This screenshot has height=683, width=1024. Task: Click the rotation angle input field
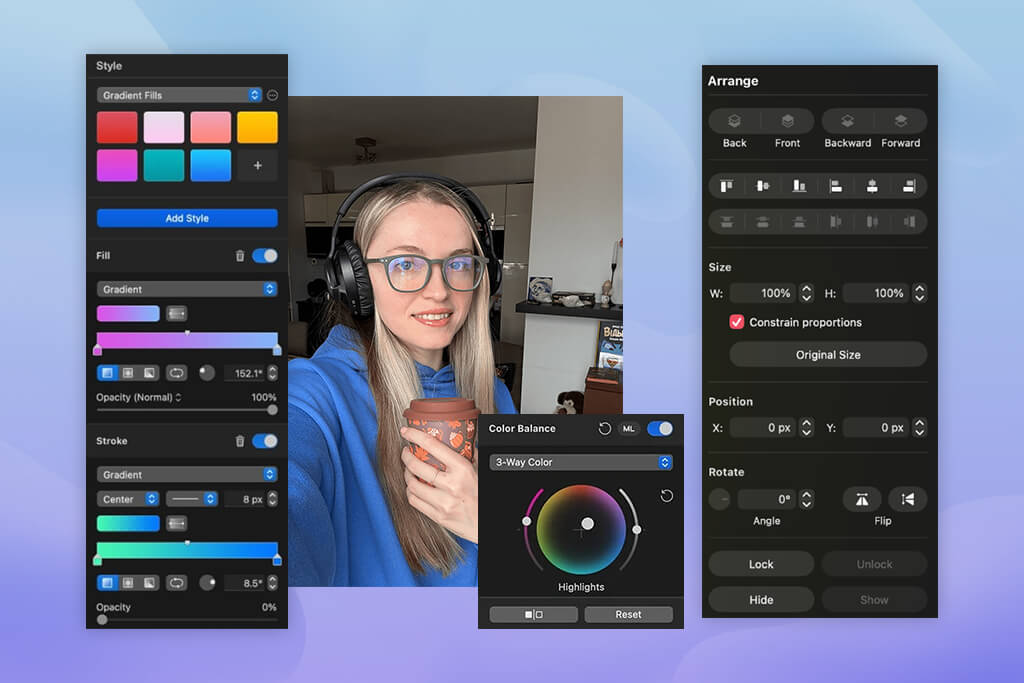point(767,500)
